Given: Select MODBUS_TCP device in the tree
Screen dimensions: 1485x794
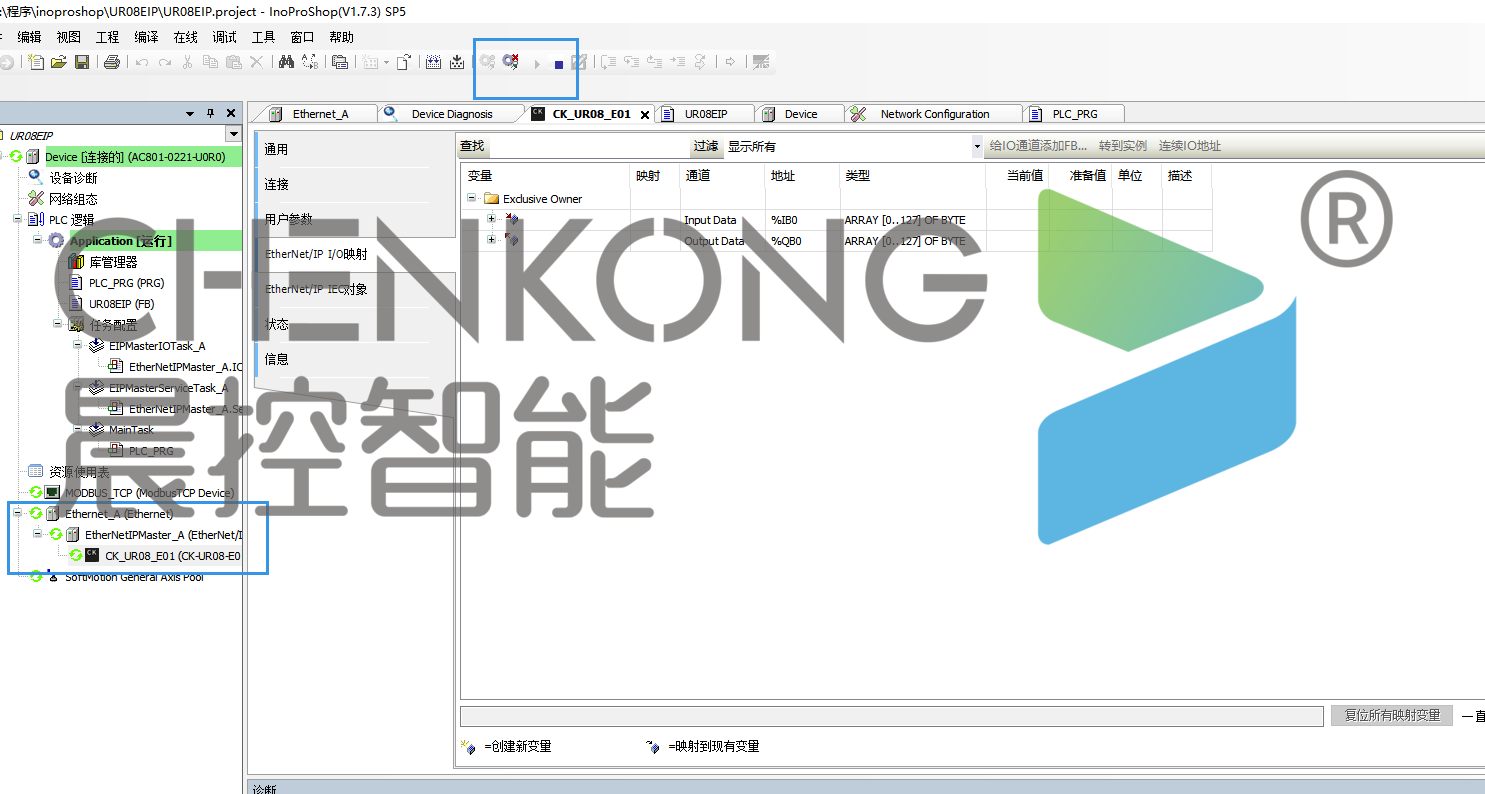Looking at the screenshot, I should pyautogui.click(x=150, y=492).
